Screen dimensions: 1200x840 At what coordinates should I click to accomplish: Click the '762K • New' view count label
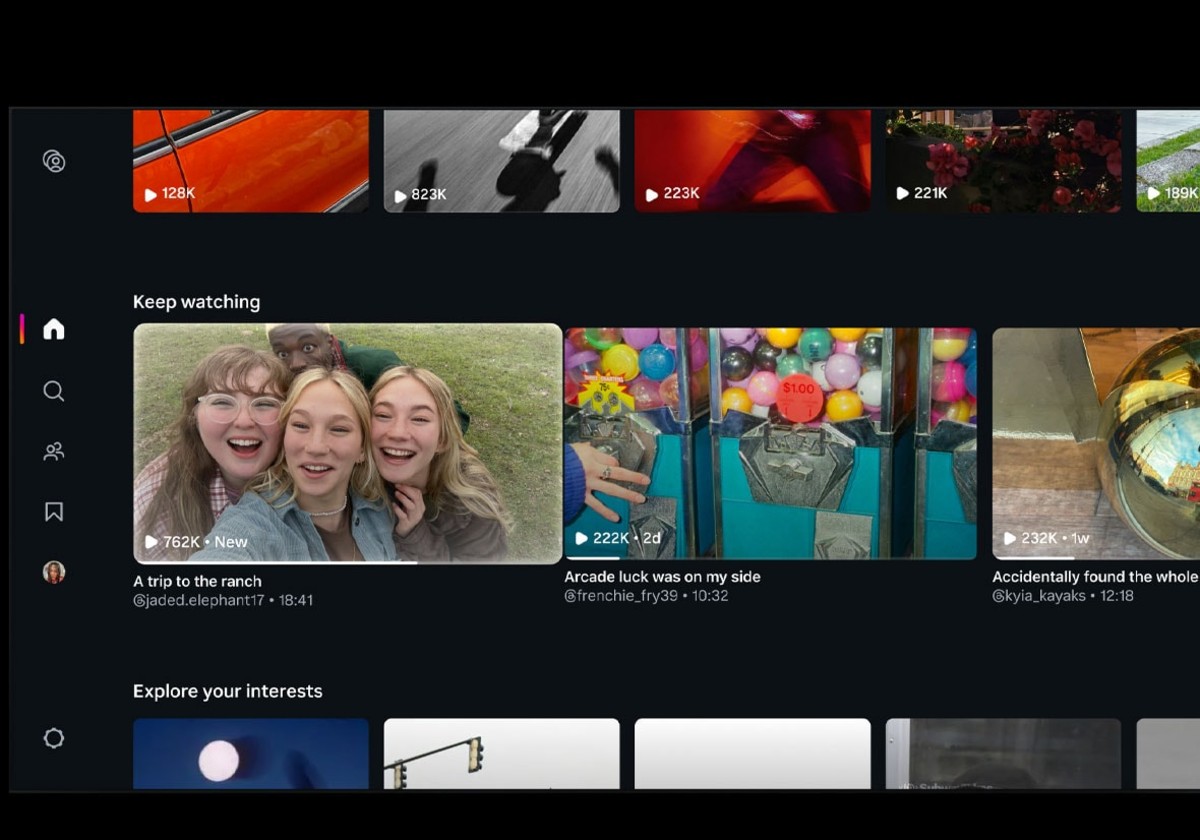point(196,542)
